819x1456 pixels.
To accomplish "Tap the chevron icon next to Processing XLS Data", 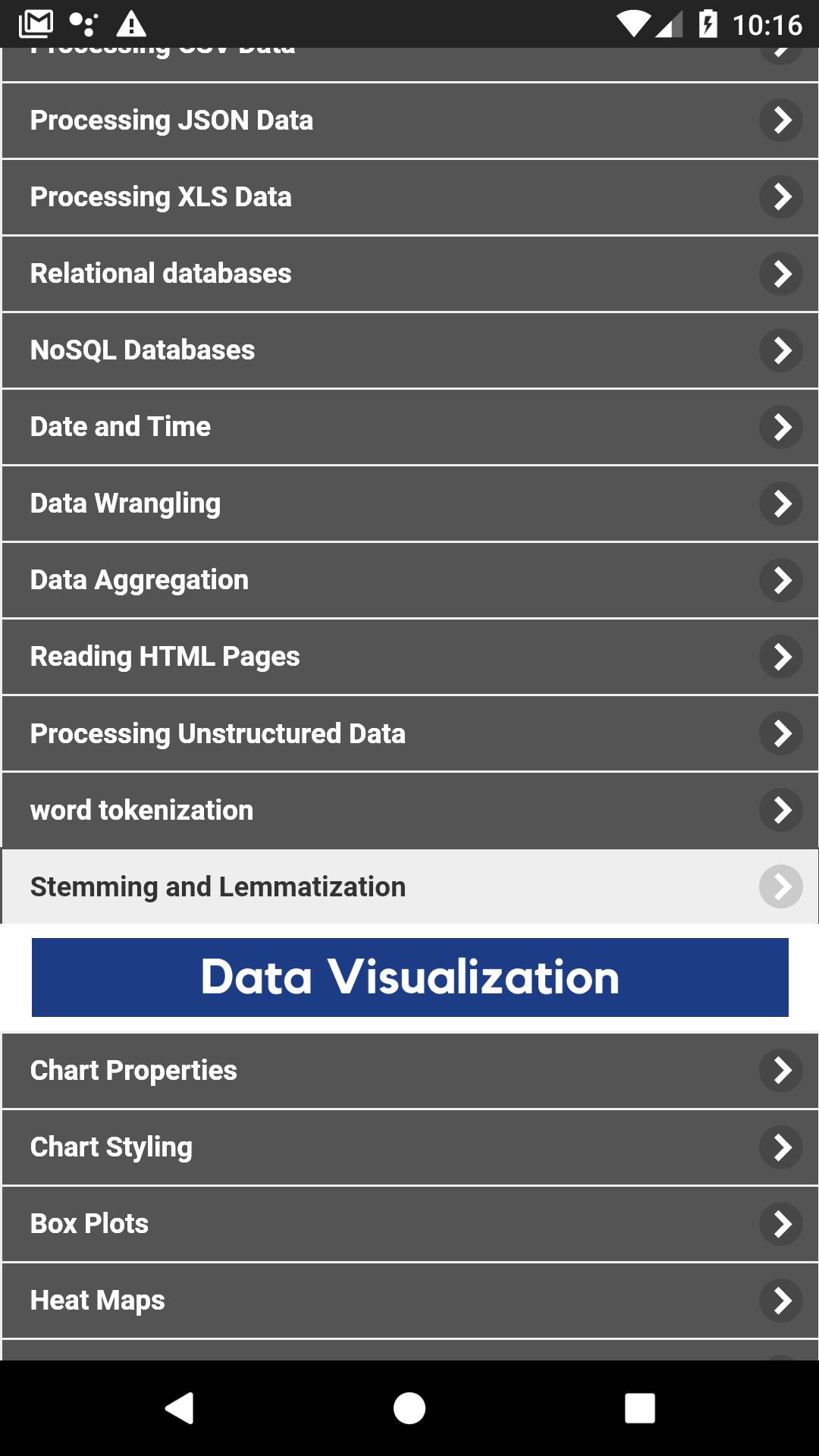I will [781, 197].
